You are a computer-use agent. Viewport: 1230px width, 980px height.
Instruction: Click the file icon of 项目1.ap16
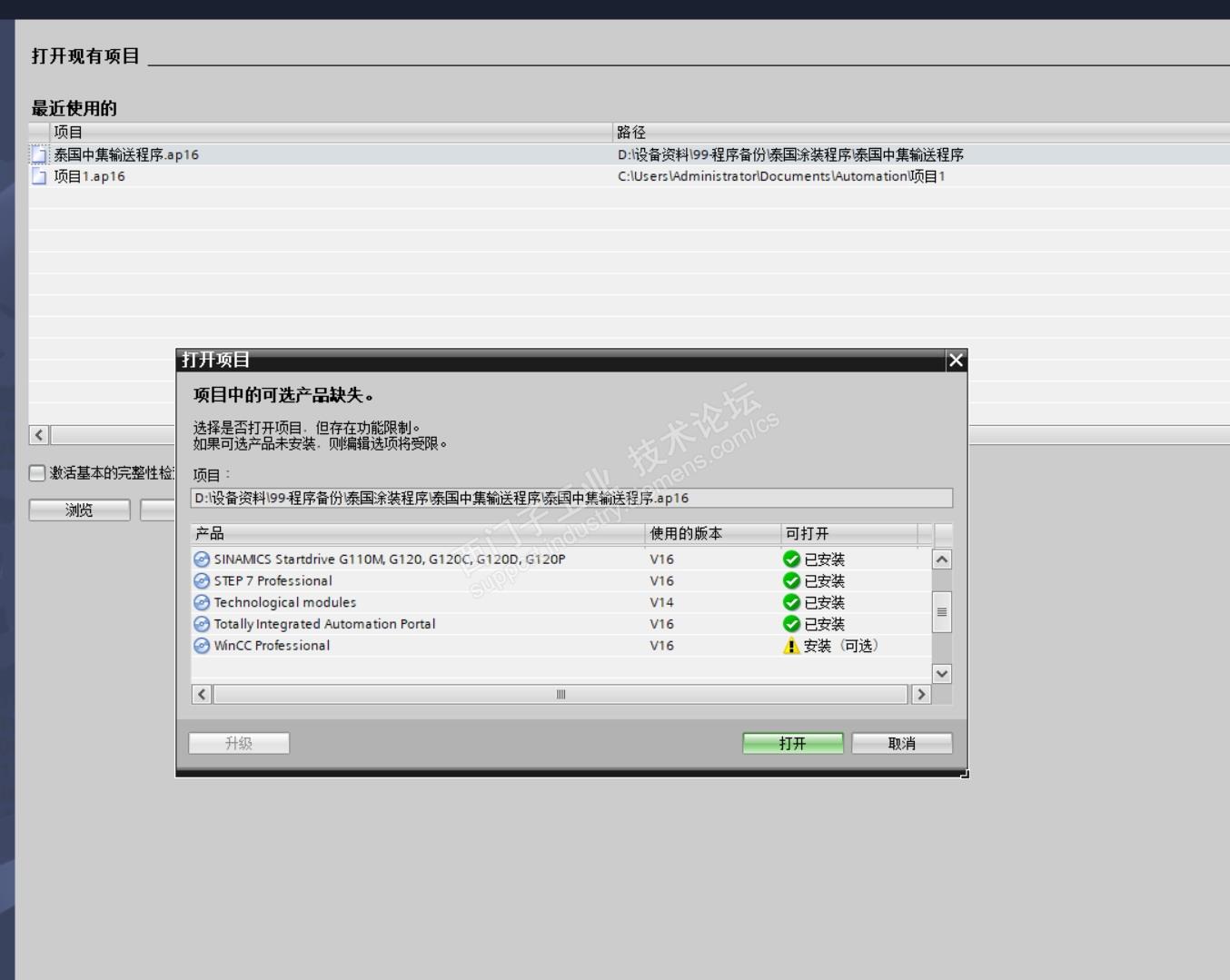(39, 177)
